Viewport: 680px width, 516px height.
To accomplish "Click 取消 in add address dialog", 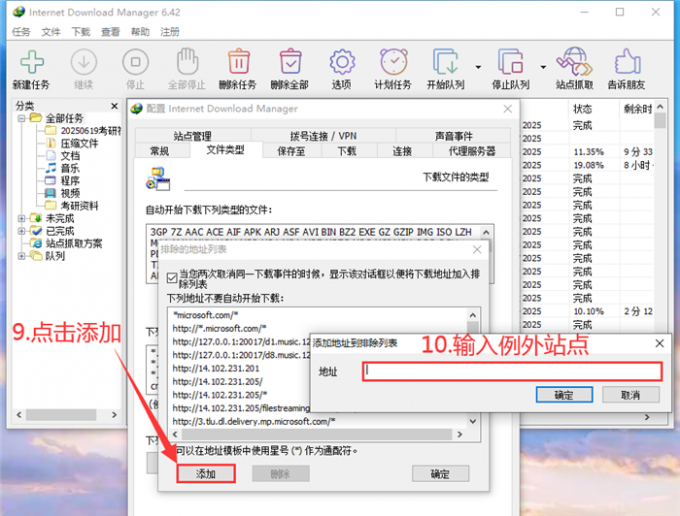I will pyautogui.click(x=631, y=395).
